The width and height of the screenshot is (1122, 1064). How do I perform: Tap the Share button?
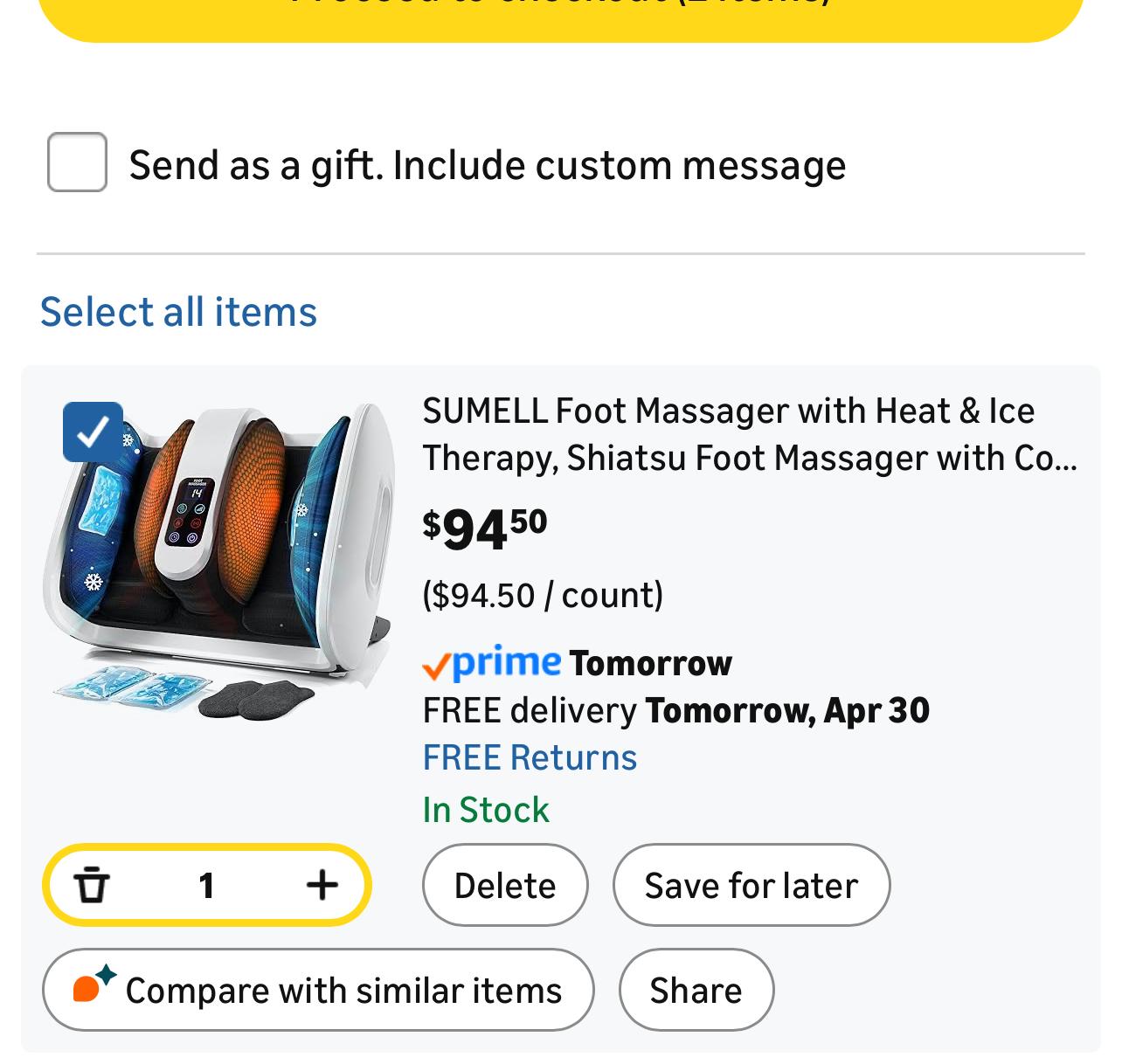[696, 990]
